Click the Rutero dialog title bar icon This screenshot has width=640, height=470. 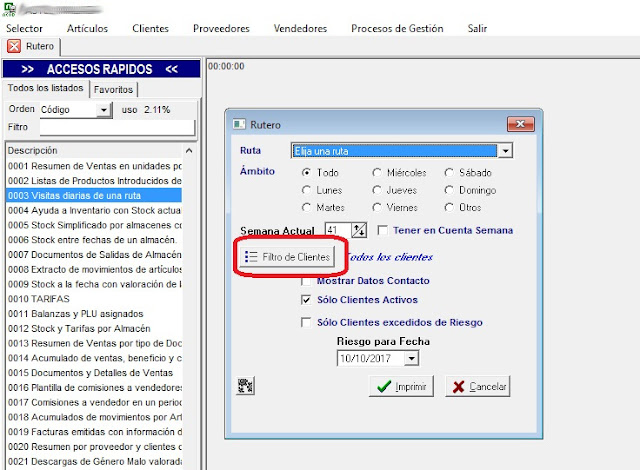[x=238, y=125]
